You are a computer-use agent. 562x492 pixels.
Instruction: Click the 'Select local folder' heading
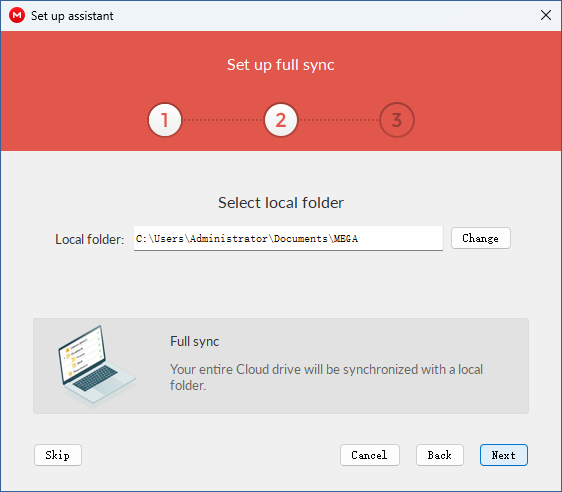tap(281, 203)
